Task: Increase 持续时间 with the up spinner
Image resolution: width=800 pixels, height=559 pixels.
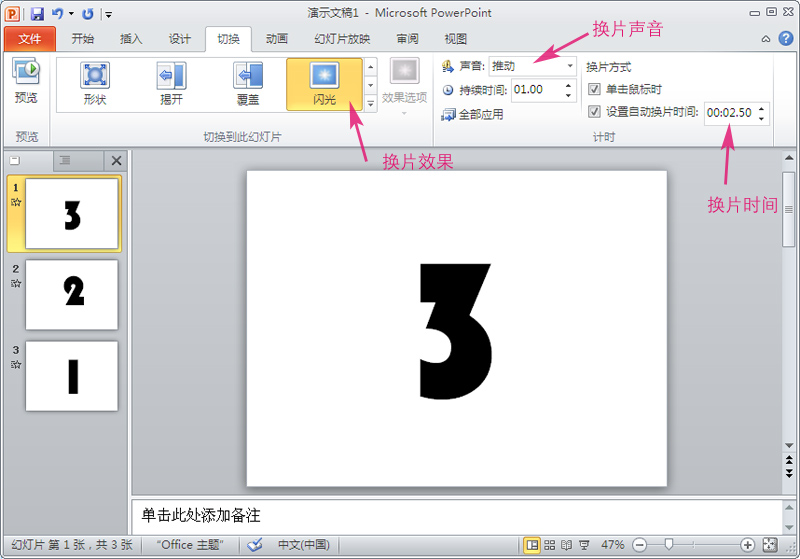Action: [x=569, y=85]
